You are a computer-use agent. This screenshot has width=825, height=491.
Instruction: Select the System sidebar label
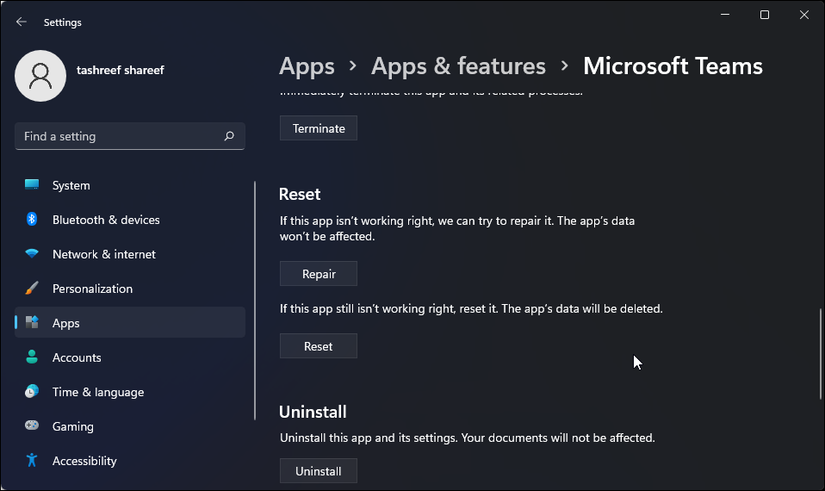pos(71,185)
